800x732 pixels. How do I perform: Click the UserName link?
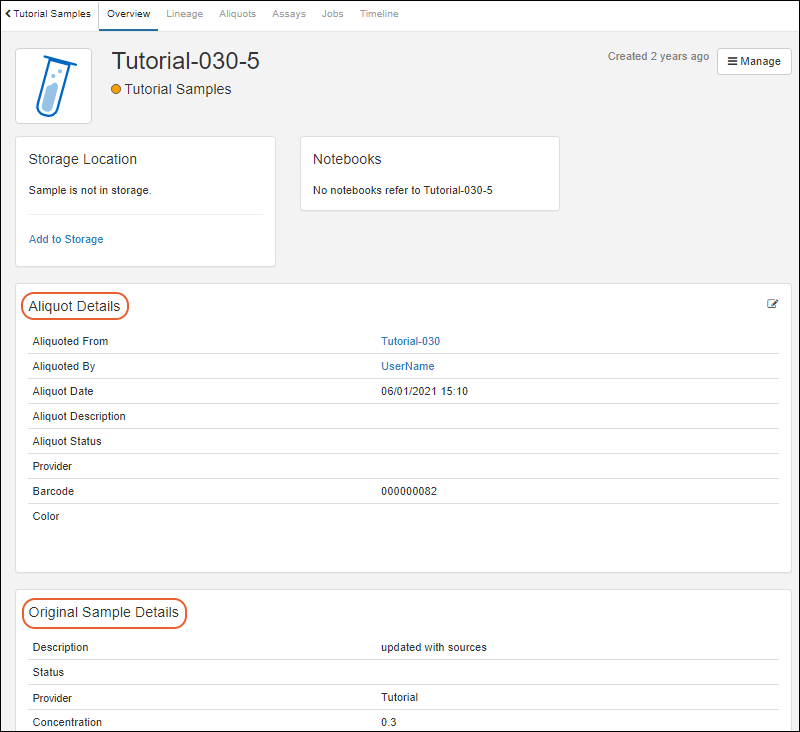pos(407,366)
